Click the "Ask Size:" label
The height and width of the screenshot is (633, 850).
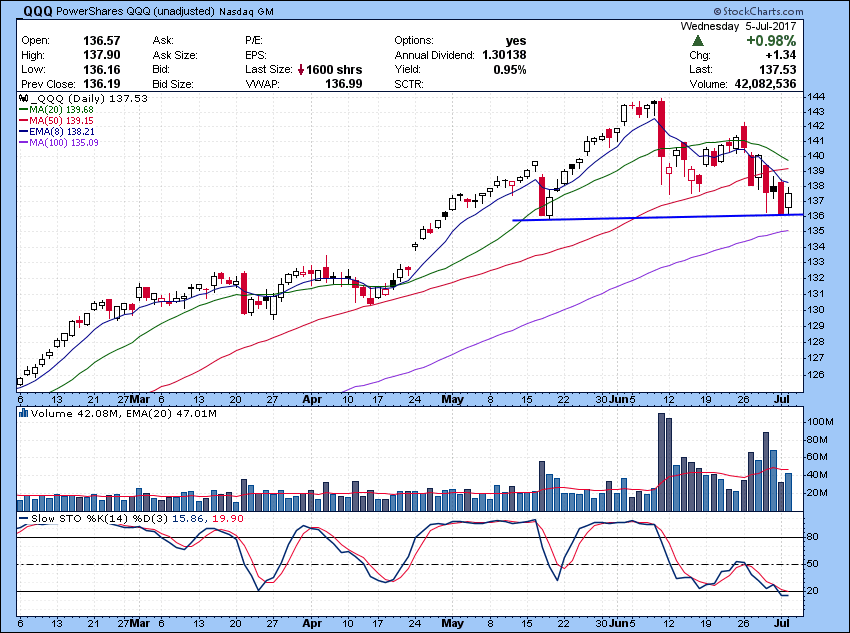click(175, 55)
